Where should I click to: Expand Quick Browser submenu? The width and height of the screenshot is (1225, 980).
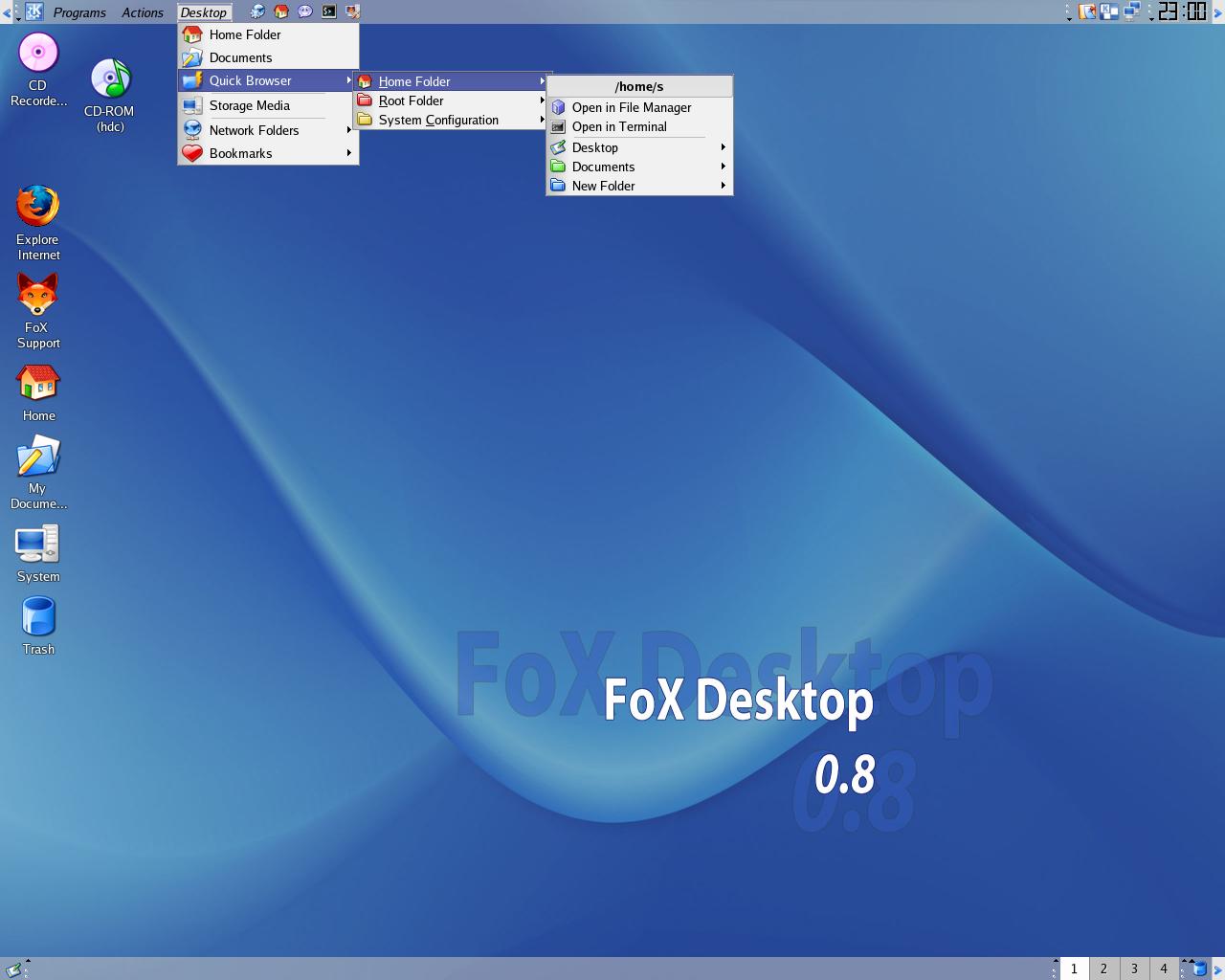[268, 80]
